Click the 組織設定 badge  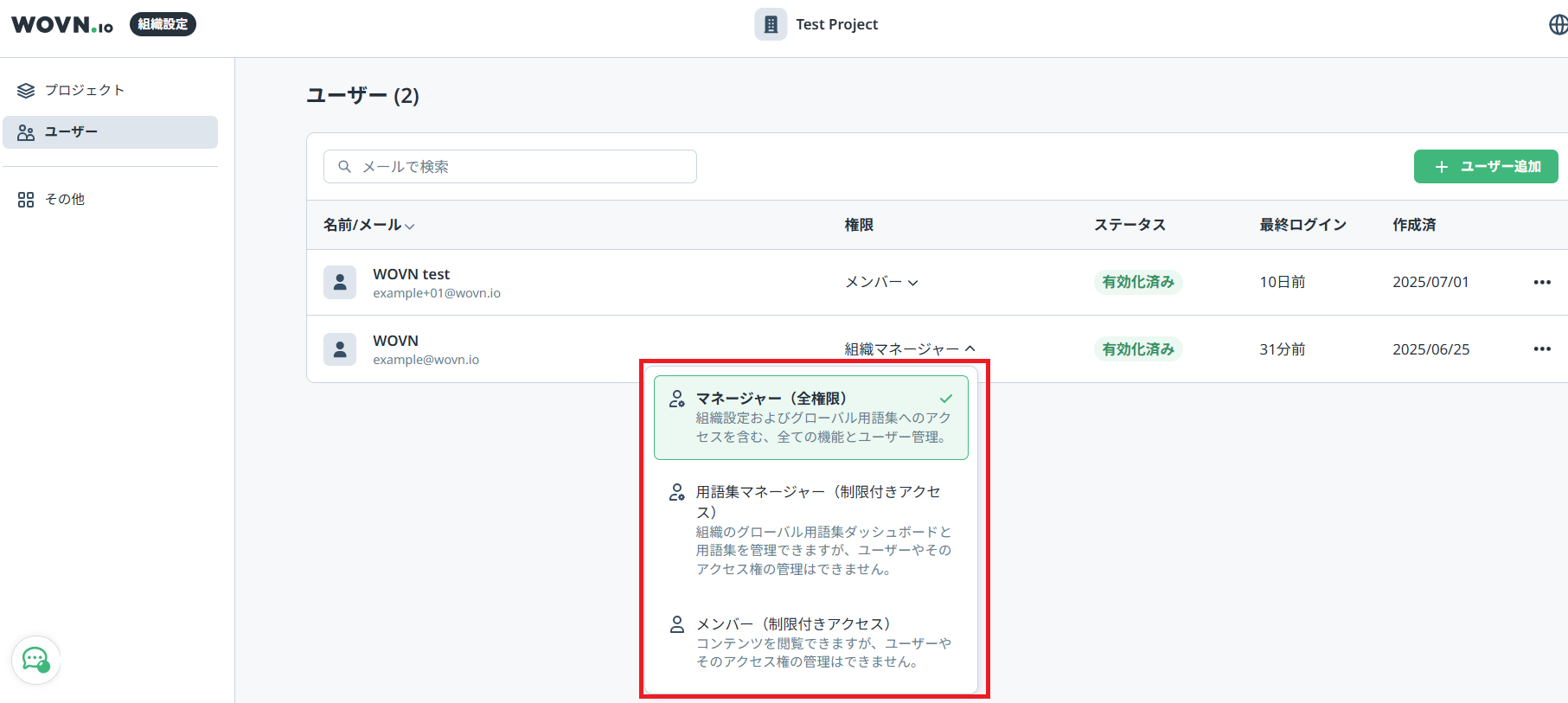(163, 24)
